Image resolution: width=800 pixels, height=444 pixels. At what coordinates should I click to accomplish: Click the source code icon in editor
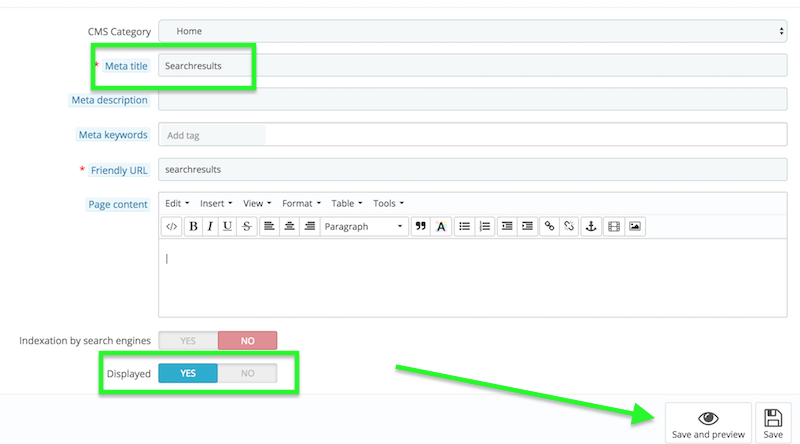(172, 227)
